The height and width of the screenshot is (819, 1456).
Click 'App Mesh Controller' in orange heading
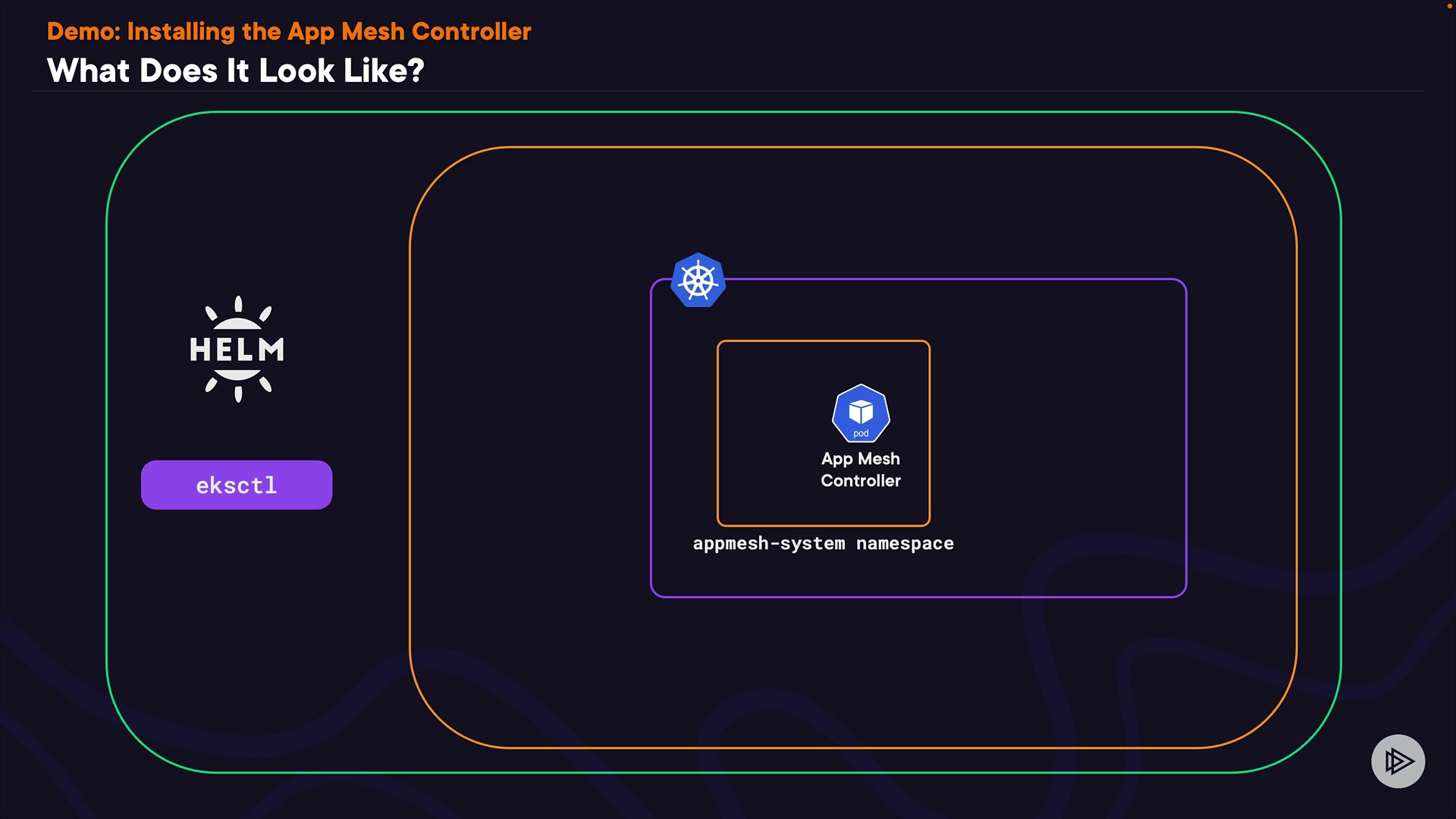point(409,32)
